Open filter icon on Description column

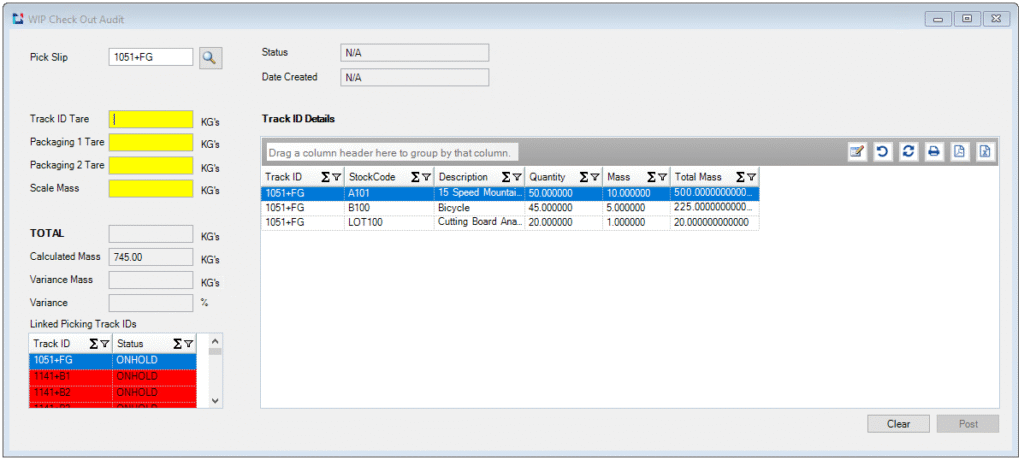click(517, 177)
